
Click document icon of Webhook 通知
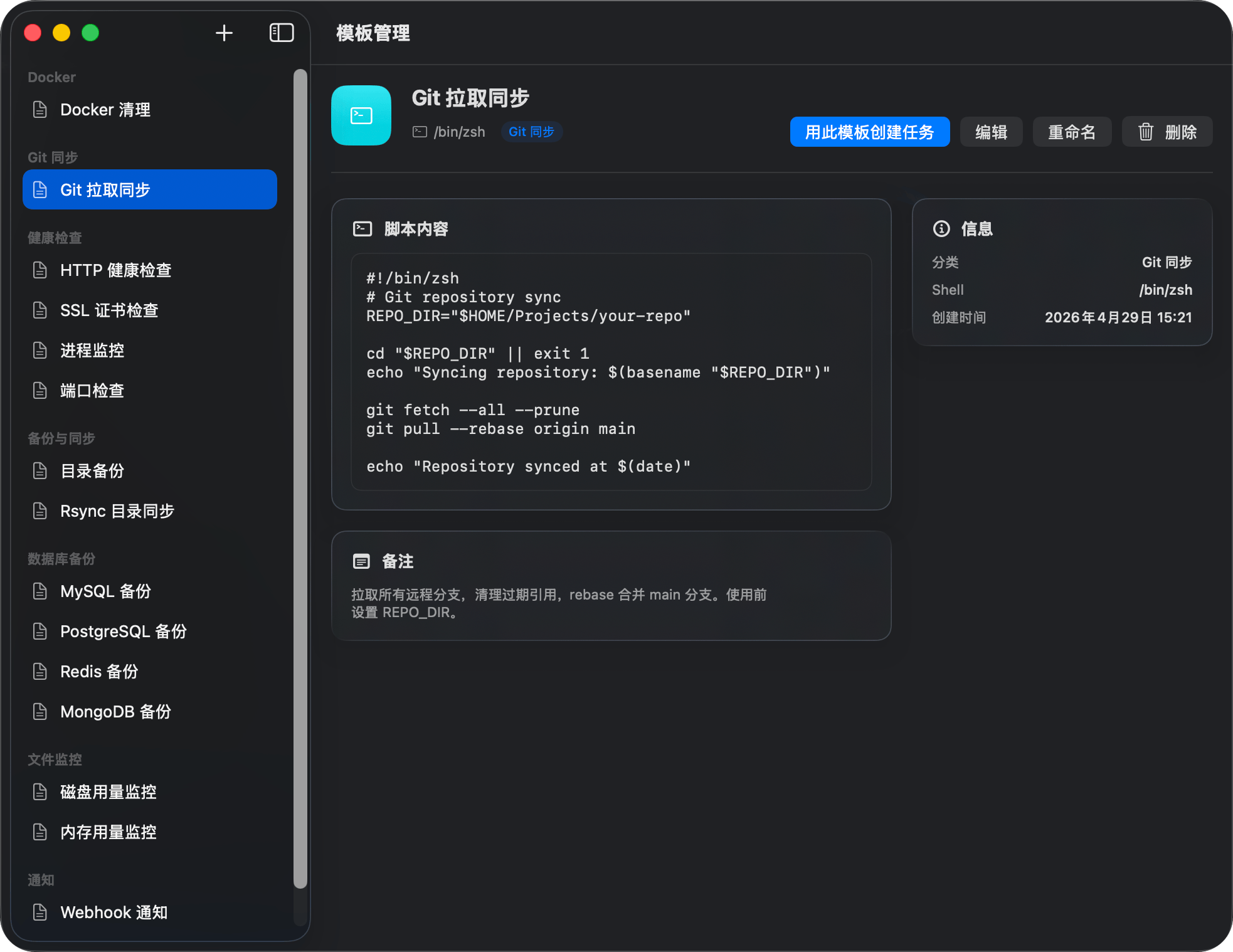point(40,912)
